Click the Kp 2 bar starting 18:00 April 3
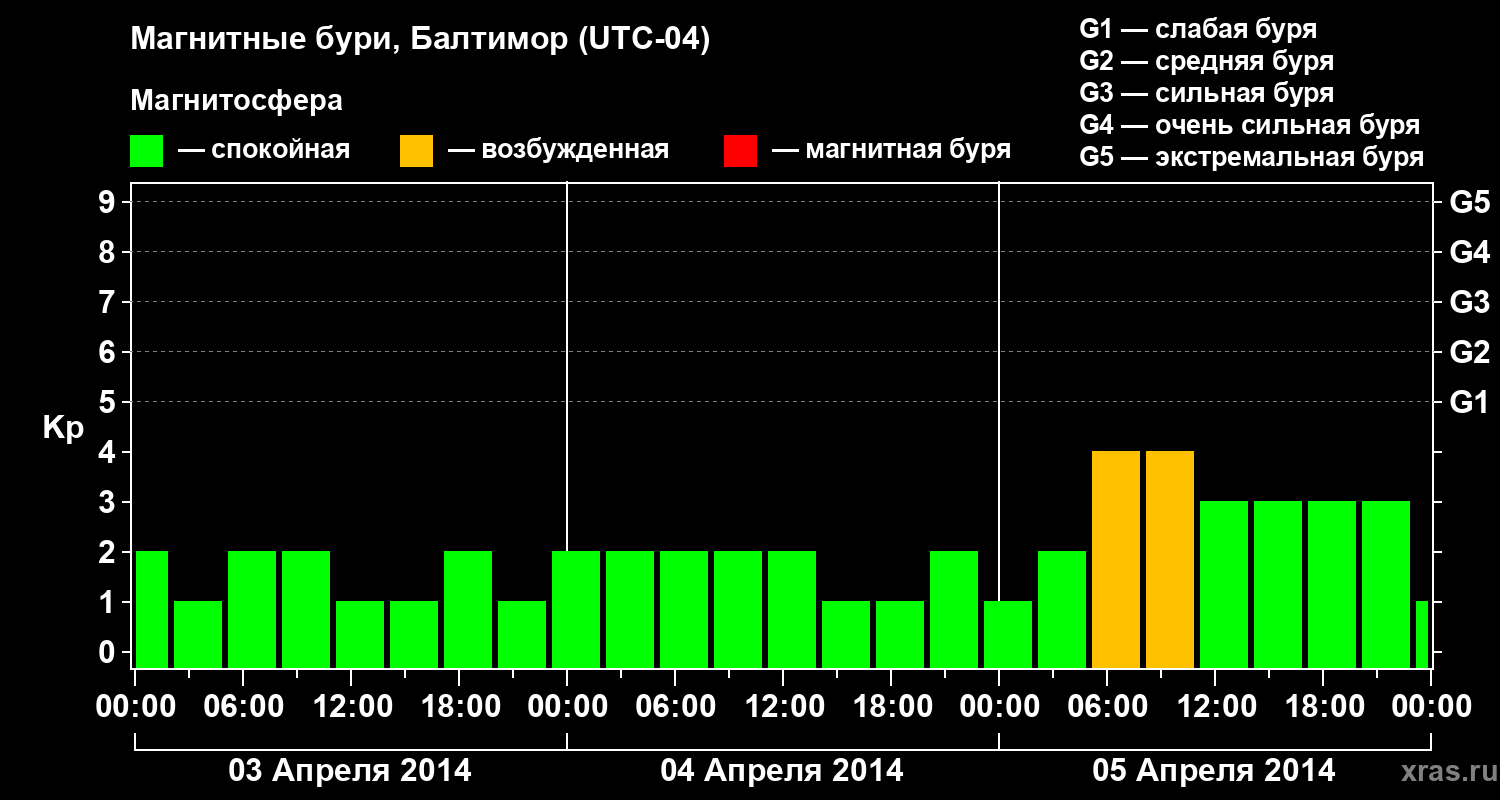1500x800 pixels. 468,610
